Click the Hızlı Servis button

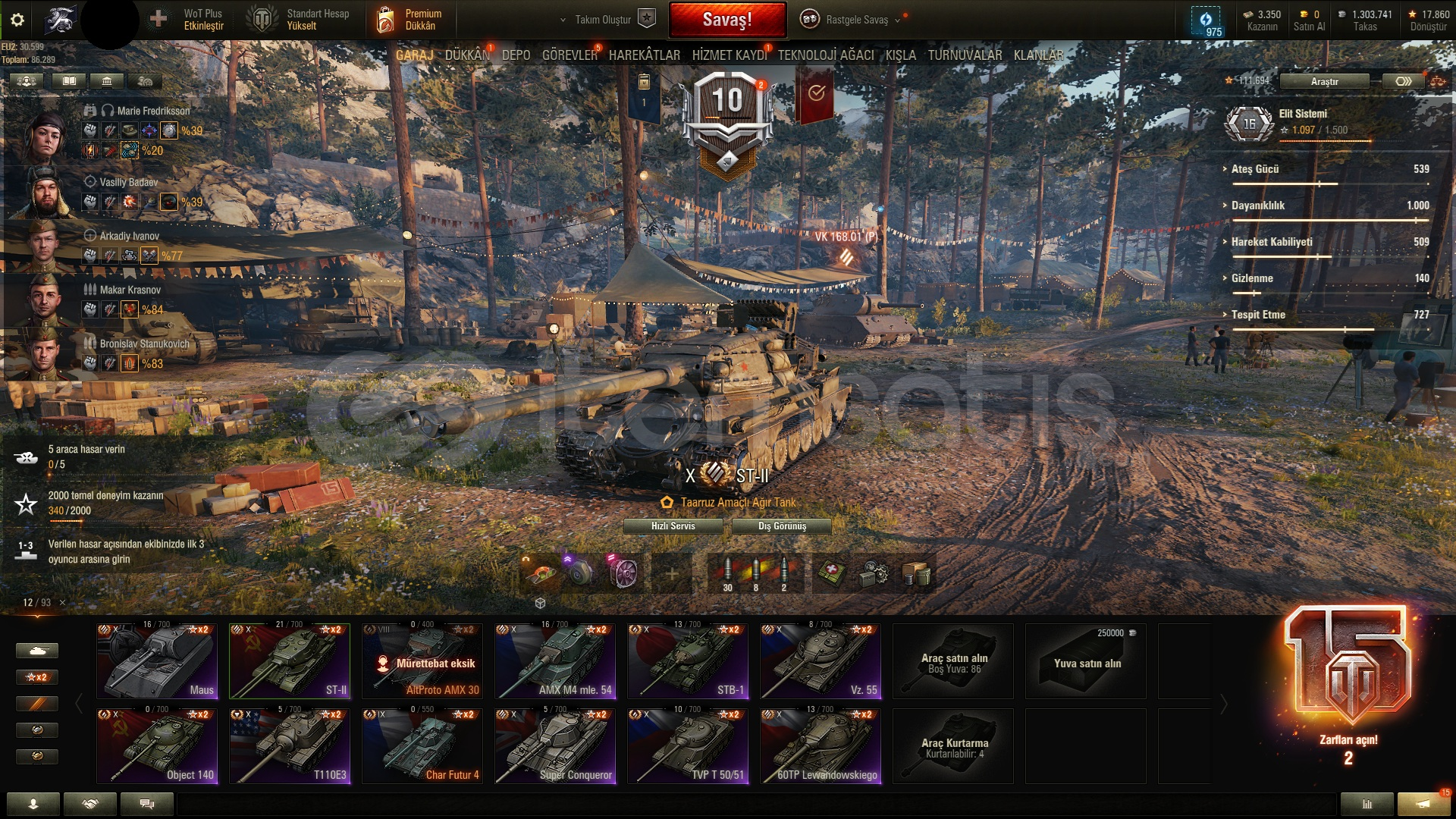pos(673,526)
